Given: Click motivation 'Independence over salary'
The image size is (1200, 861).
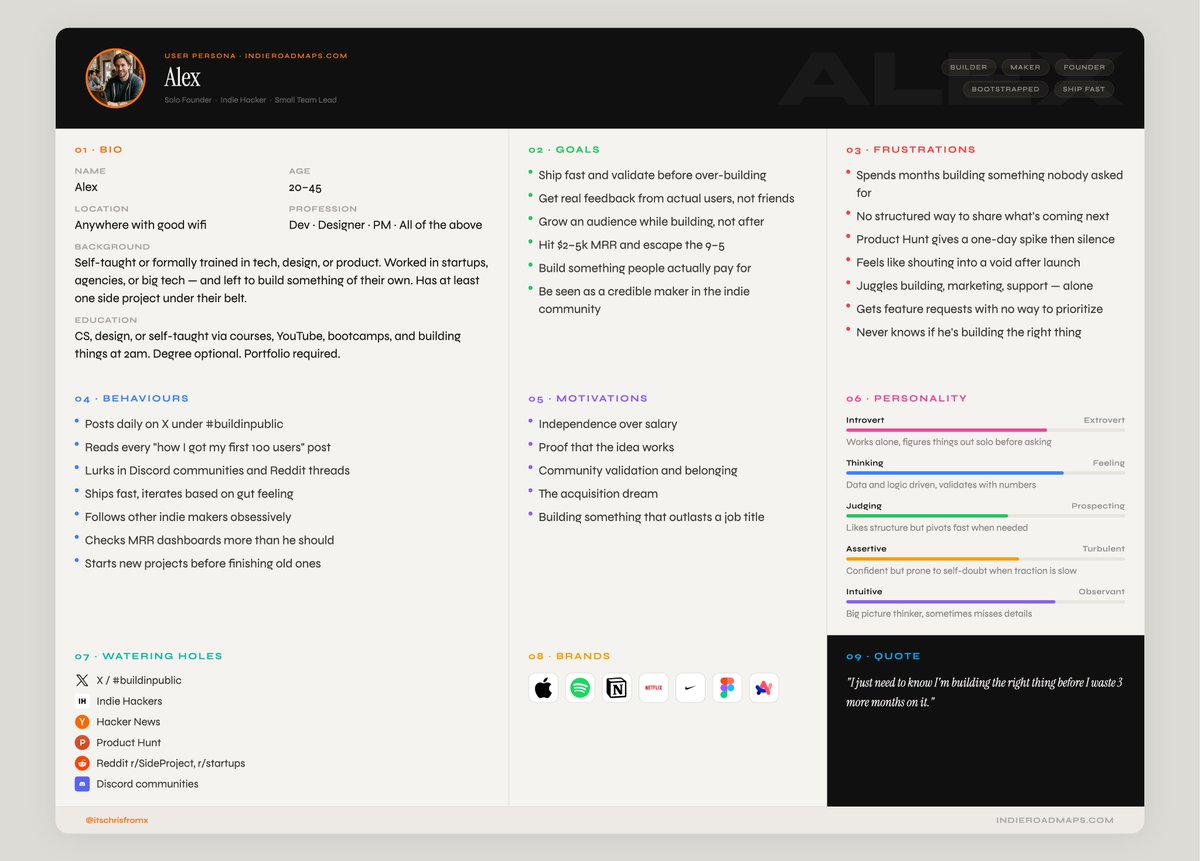Looking at the screenshot, I should coord(608,424).
